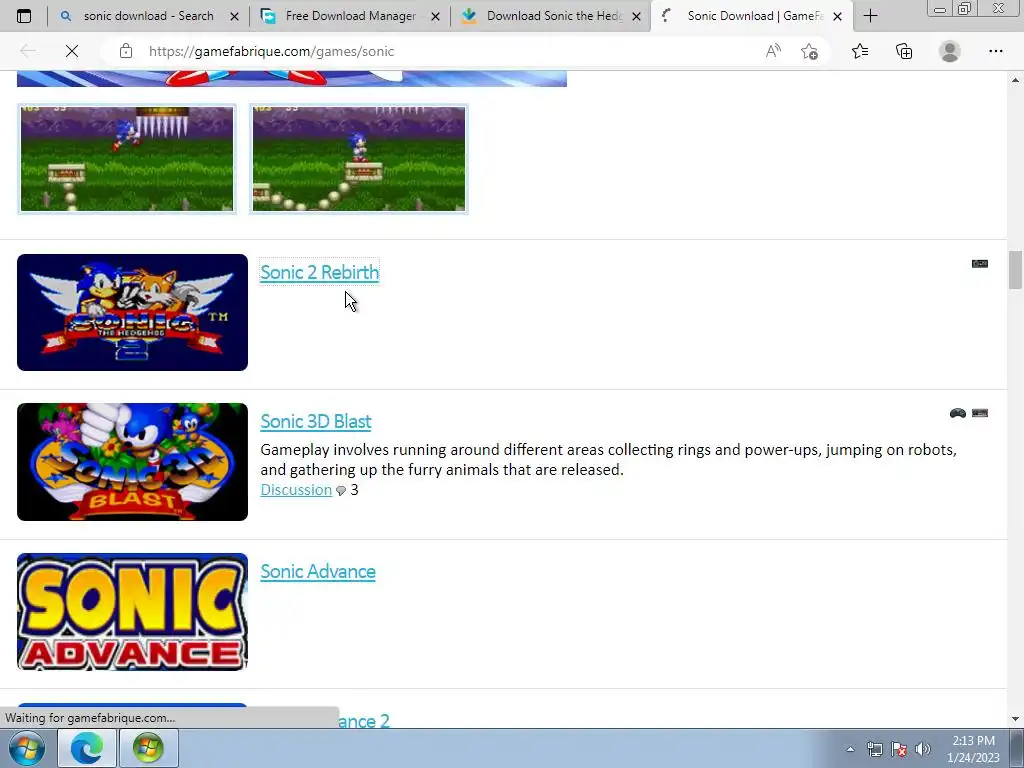Open Settings and more menu
The image size is (1024, 768).
(995, 51)
